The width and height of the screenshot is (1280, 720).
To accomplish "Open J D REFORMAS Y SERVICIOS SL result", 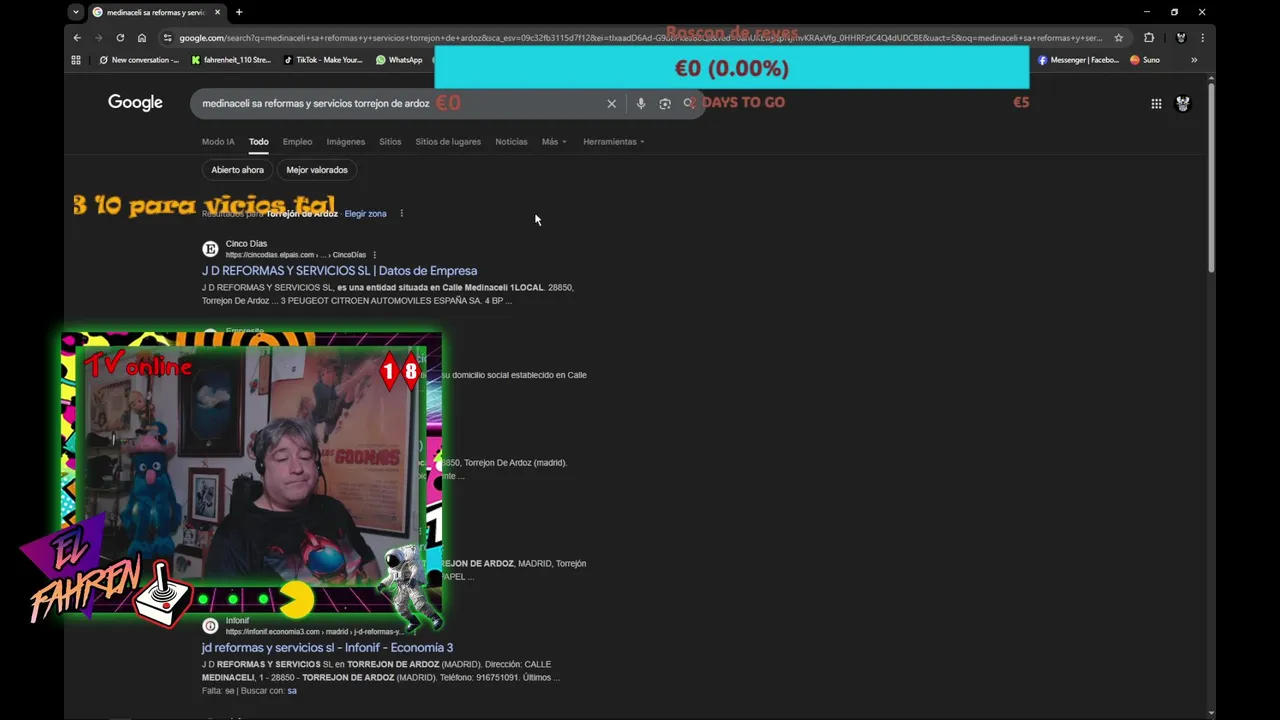I will pos(339,271).
